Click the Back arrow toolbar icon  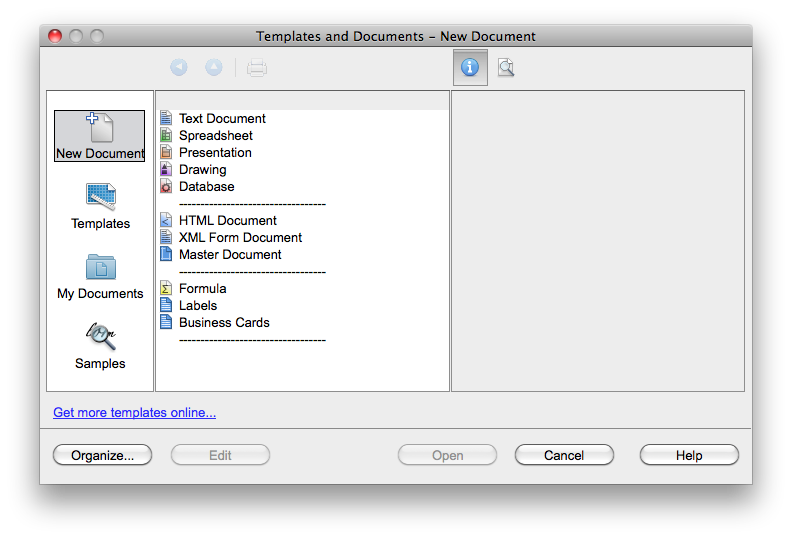179,67
